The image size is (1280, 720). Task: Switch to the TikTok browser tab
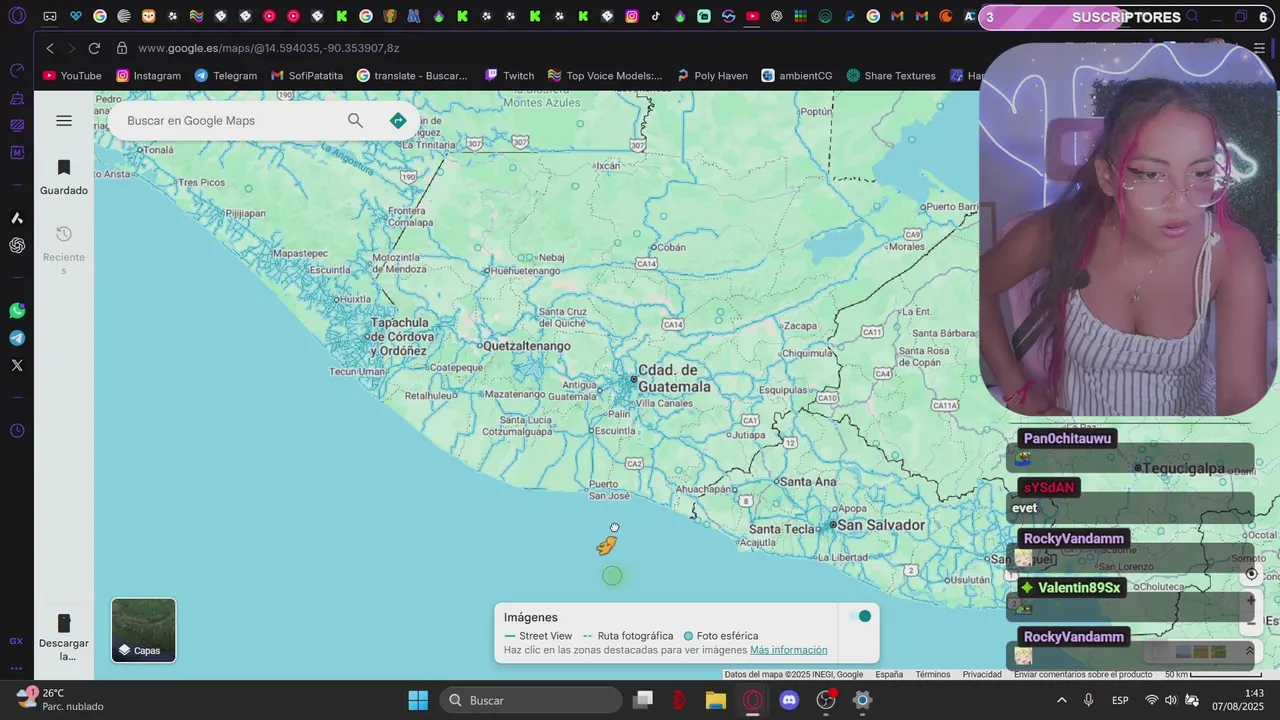click(656, 16)
